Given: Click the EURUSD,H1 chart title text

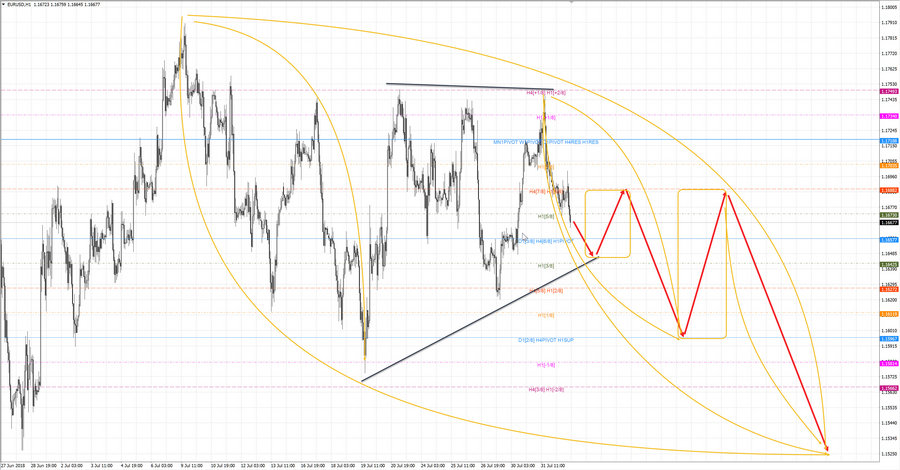Looking at the screenshot, I should click(19, 4).
